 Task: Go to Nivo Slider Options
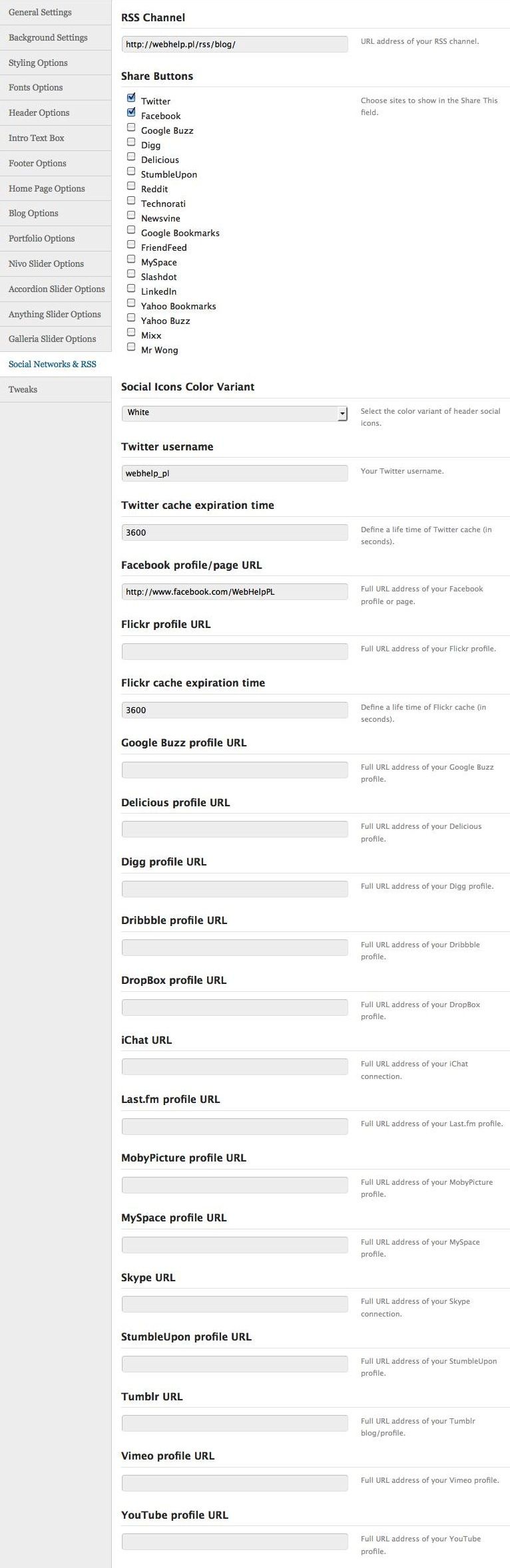pyautogui.click(x=46, y=263)
